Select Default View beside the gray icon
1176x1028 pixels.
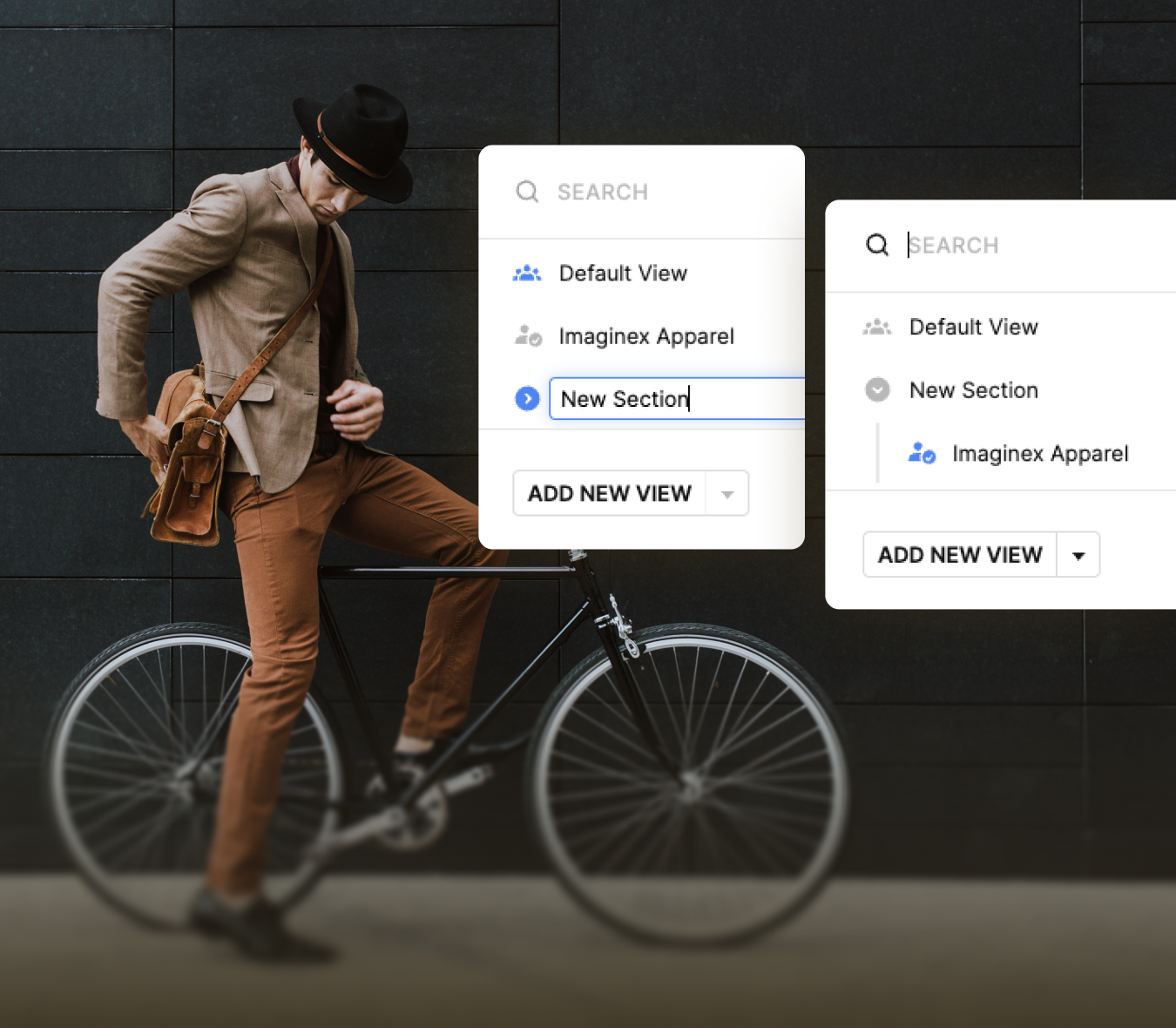point(973,328)
